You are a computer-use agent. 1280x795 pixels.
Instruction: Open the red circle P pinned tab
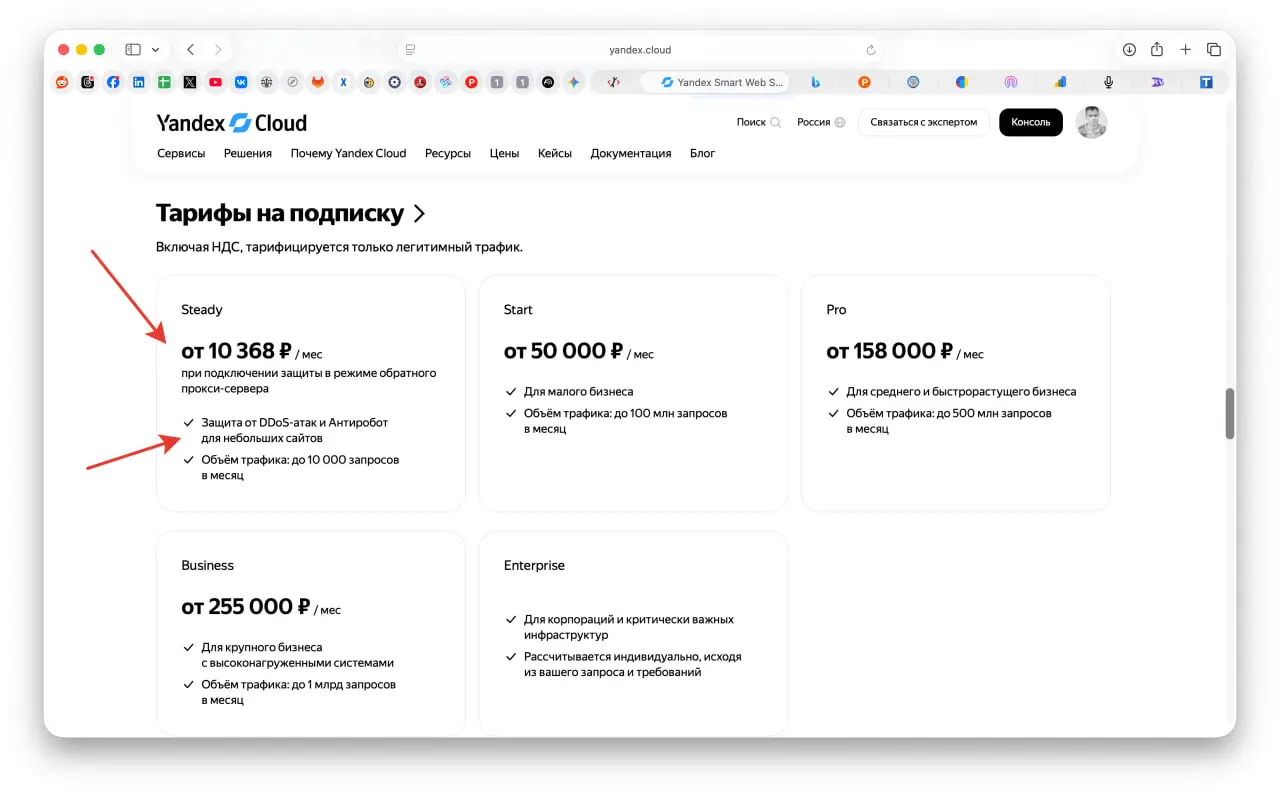click(x=471, y=83)
